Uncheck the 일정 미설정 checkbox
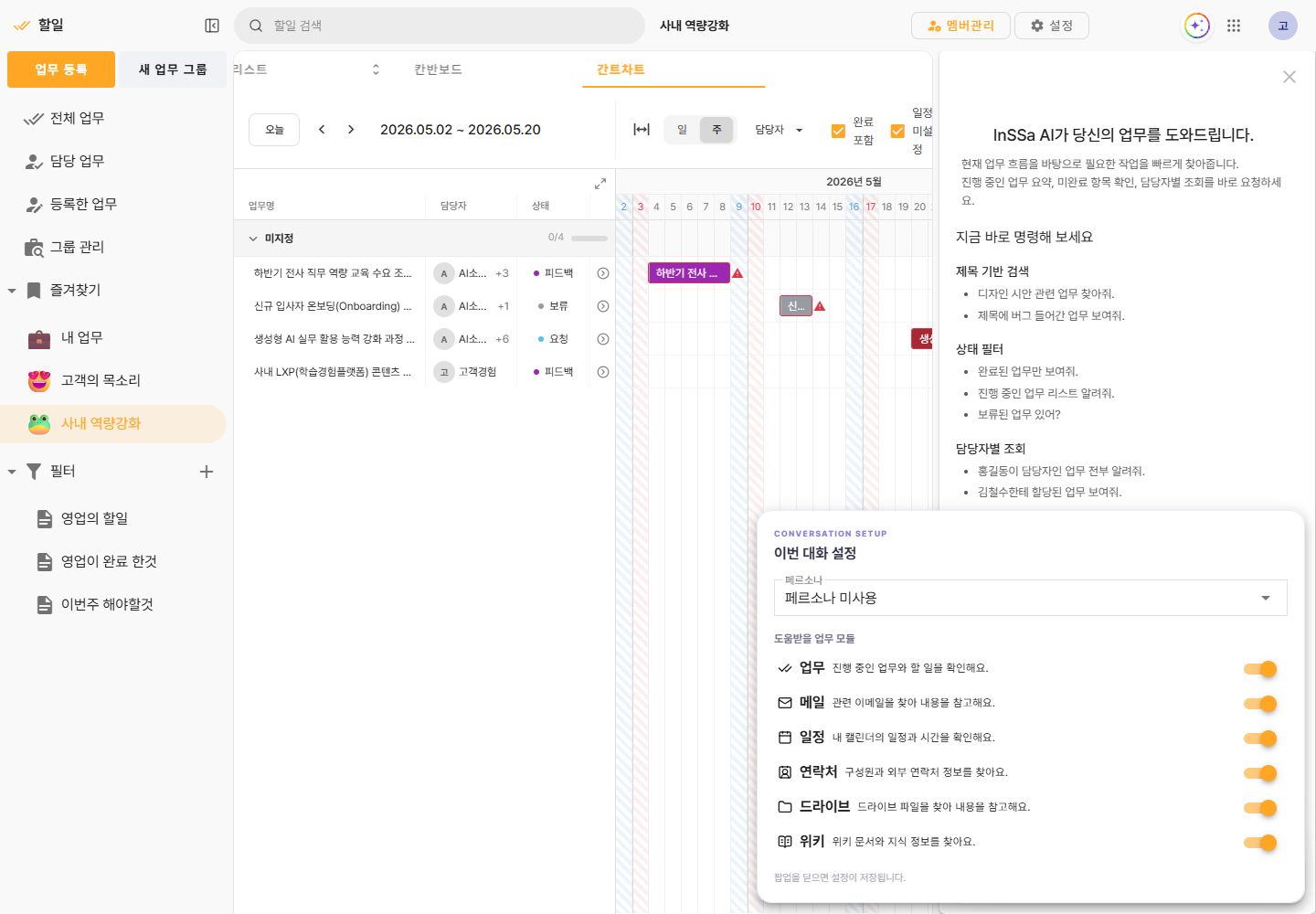 click(x=897, y=131)
